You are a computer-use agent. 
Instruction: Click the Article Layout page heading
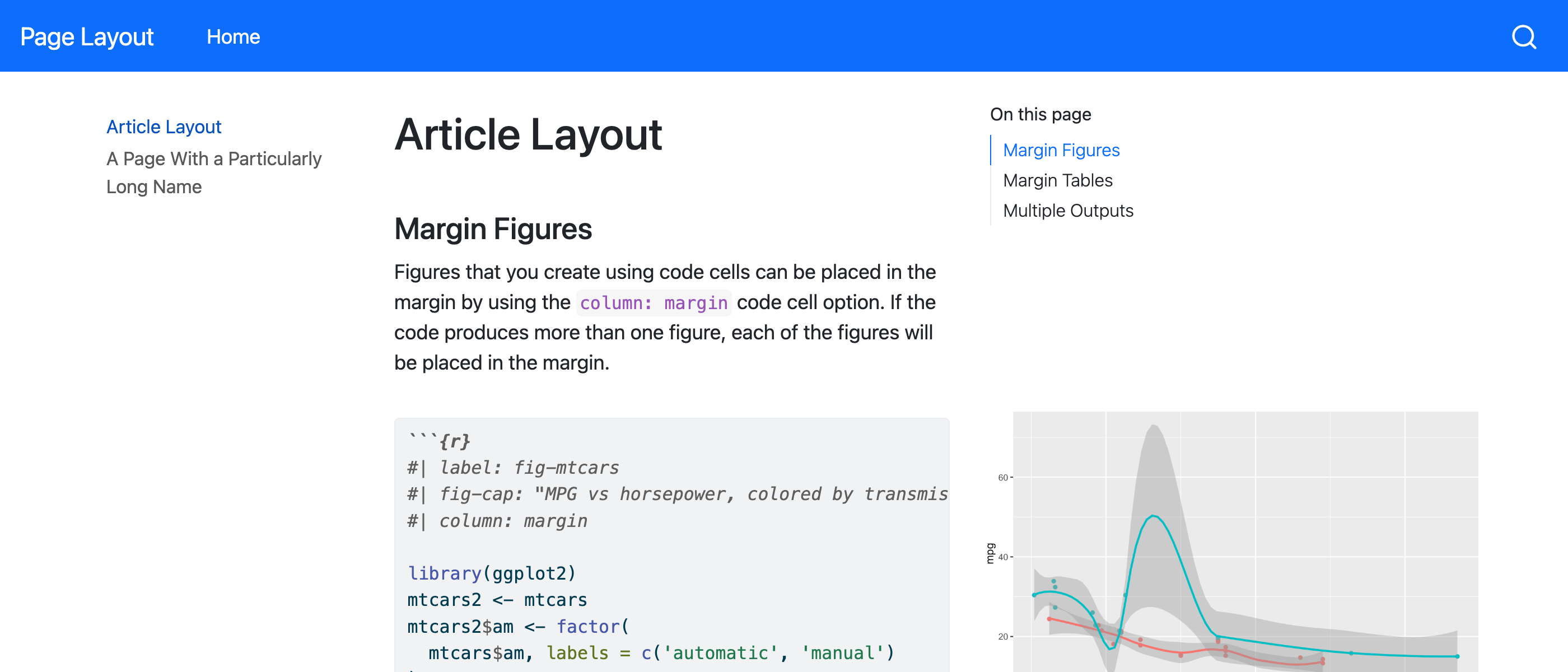tap(528, 134)
